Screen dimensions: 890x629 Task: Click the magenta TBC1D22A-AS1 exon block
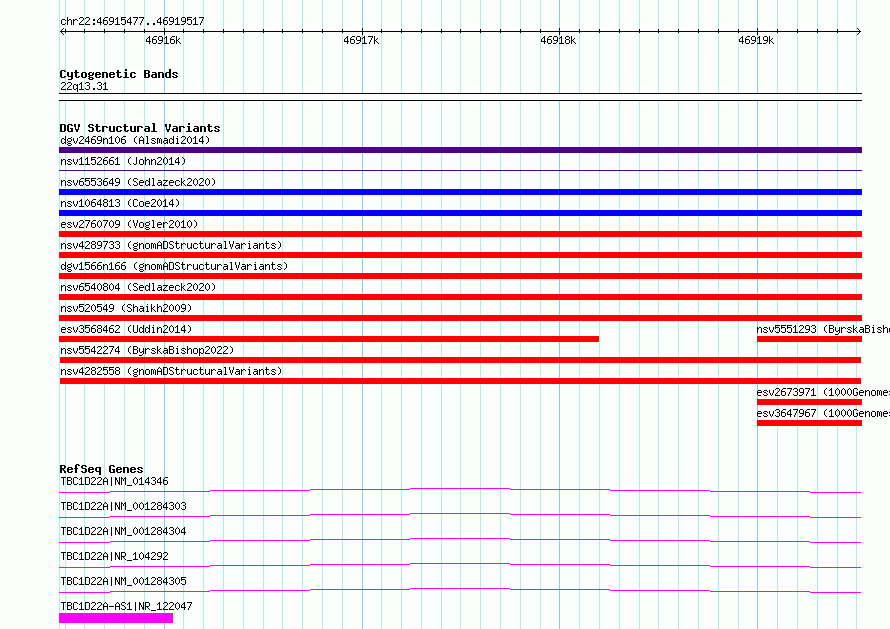[x=116, y=618]
